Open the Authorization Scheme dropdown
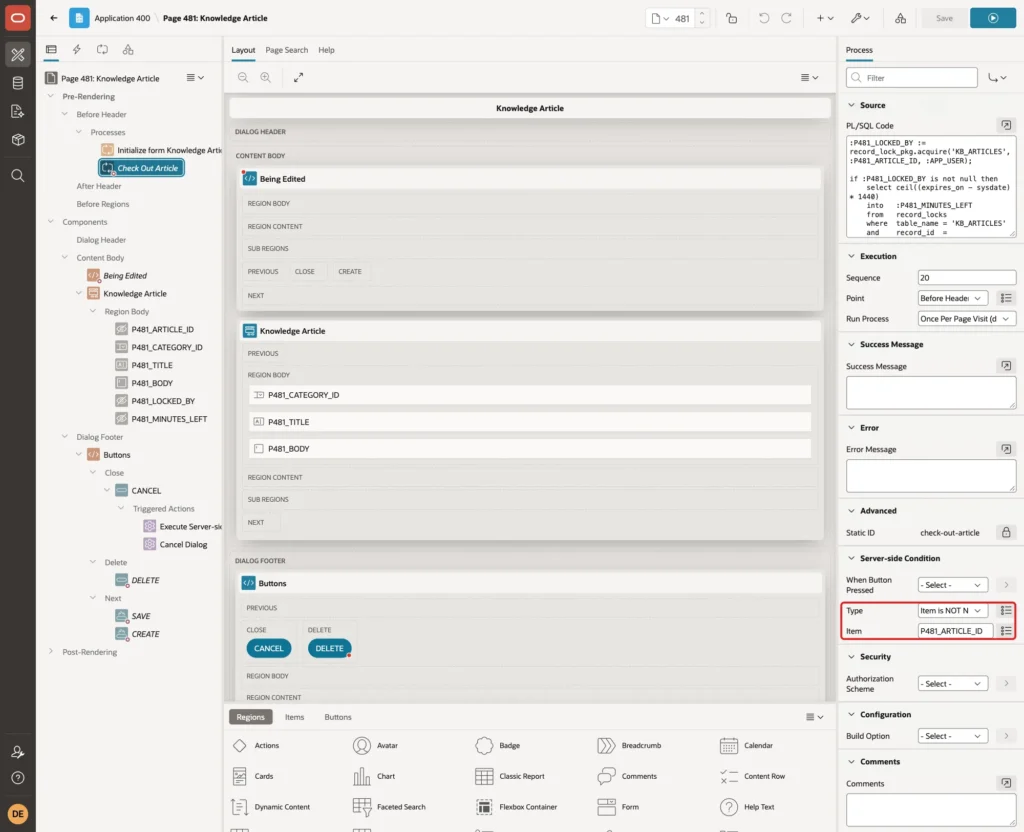 coord(952,684)
